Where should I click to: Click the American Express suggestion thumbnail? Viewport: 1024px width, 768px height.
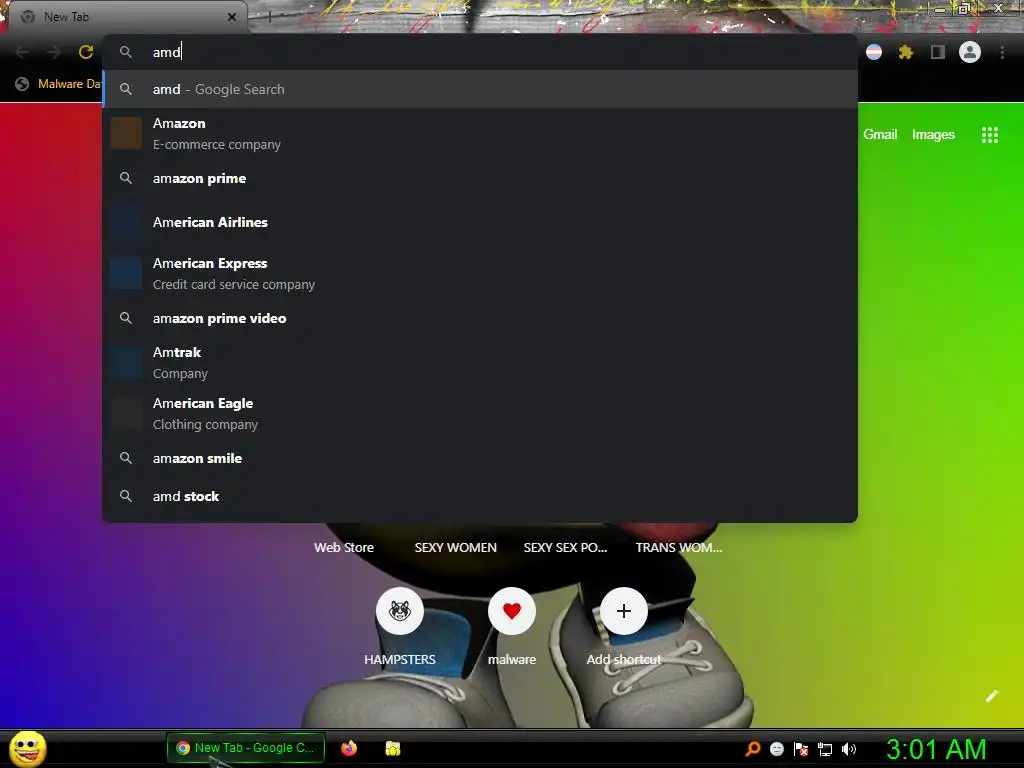pyautogui.click(x=126, y=273)
